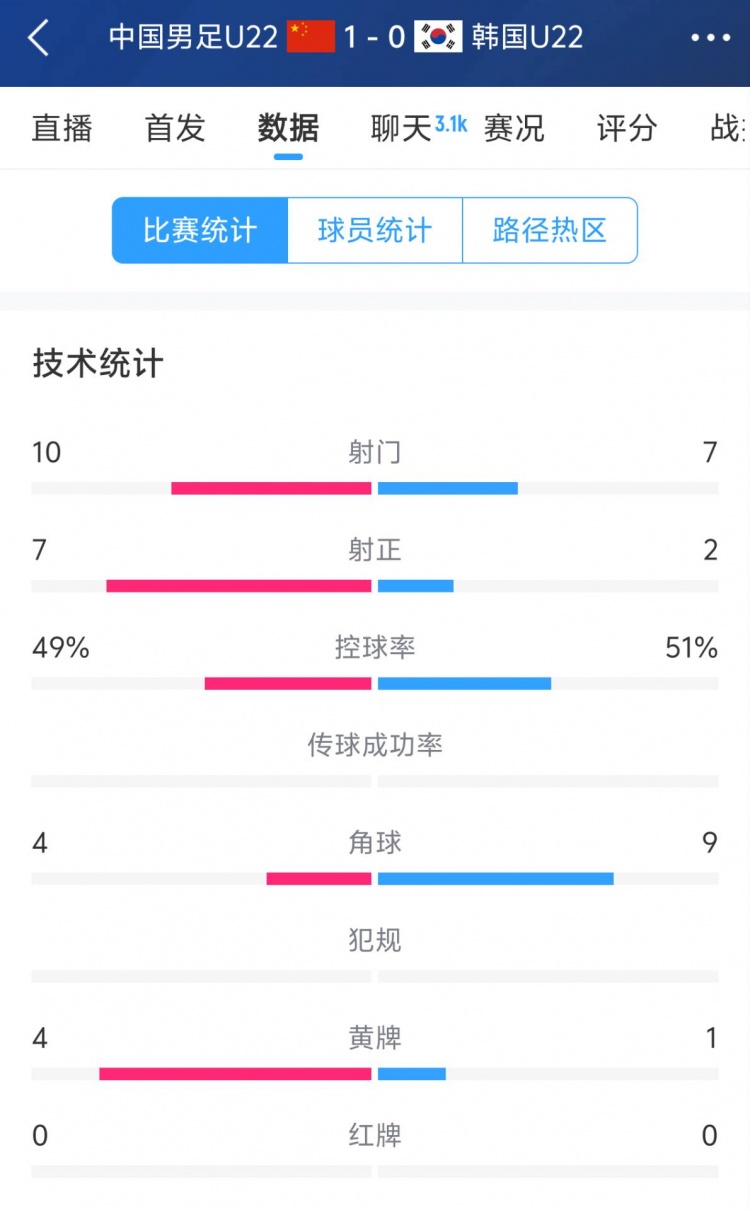Select the 比赛统计 segment
The height and width of the screenshot is (1210, 750).
point(200,230)
